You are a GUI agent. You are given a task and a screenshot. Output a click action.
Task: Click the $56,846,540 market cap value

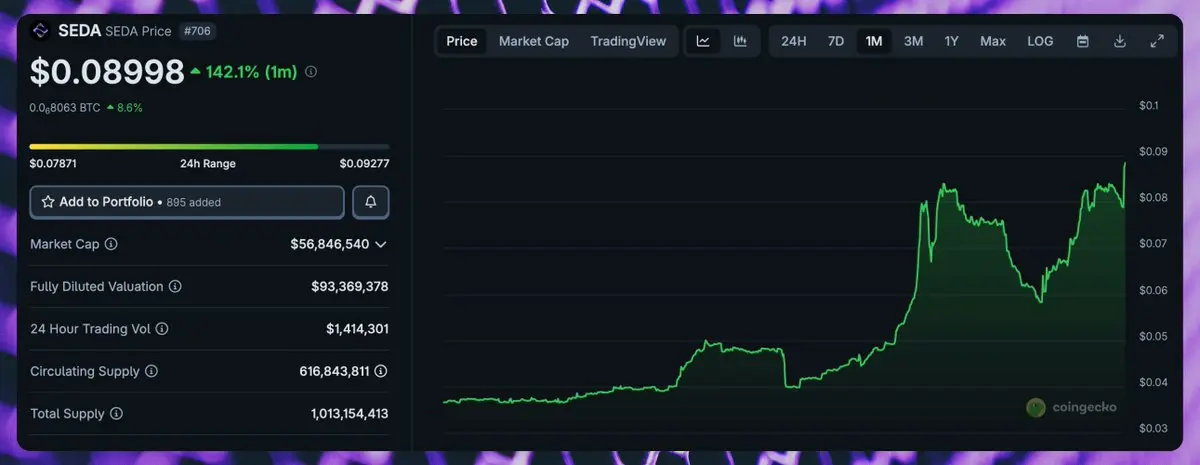coord(330,244)
